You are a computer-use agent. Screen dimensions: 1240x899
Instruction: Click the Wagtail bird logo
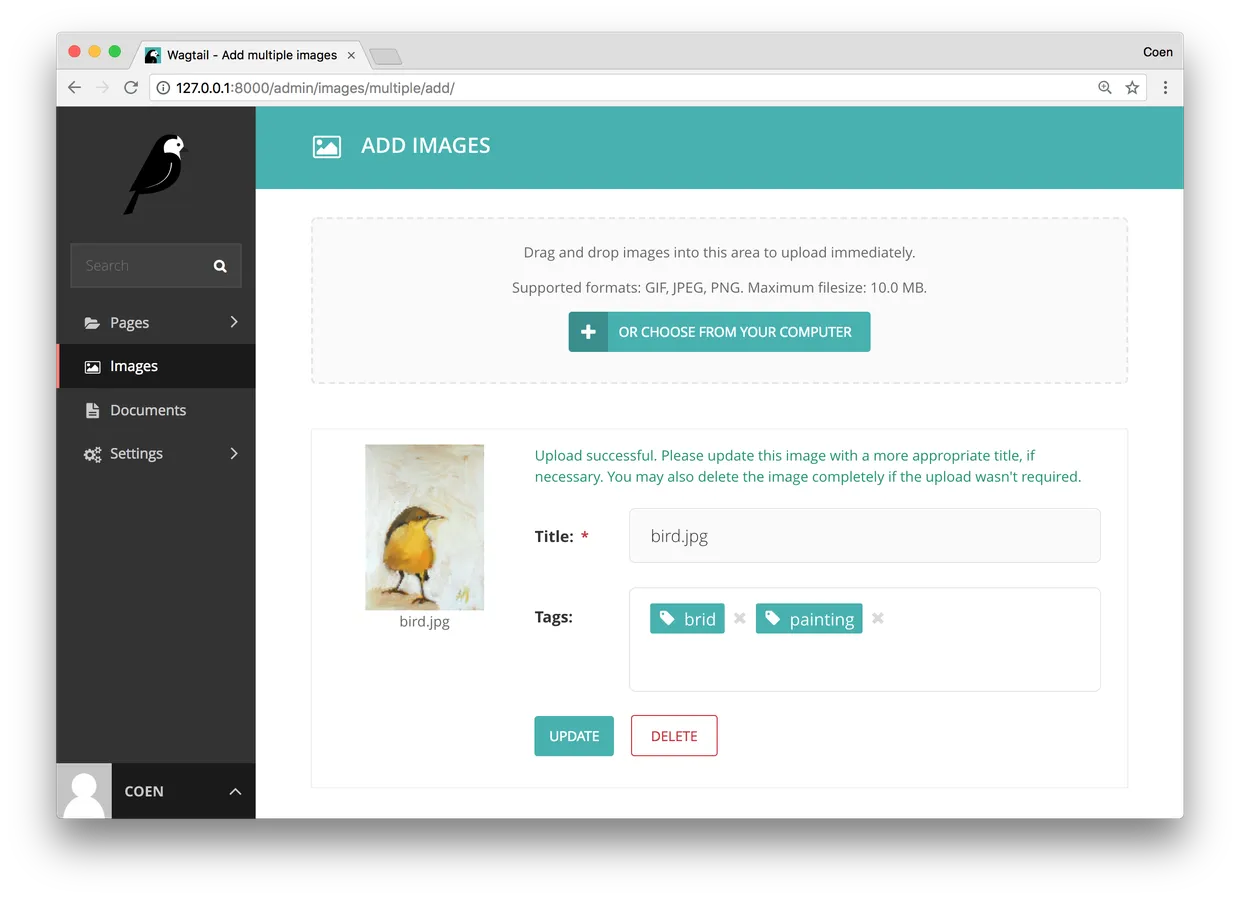(156, 174)
